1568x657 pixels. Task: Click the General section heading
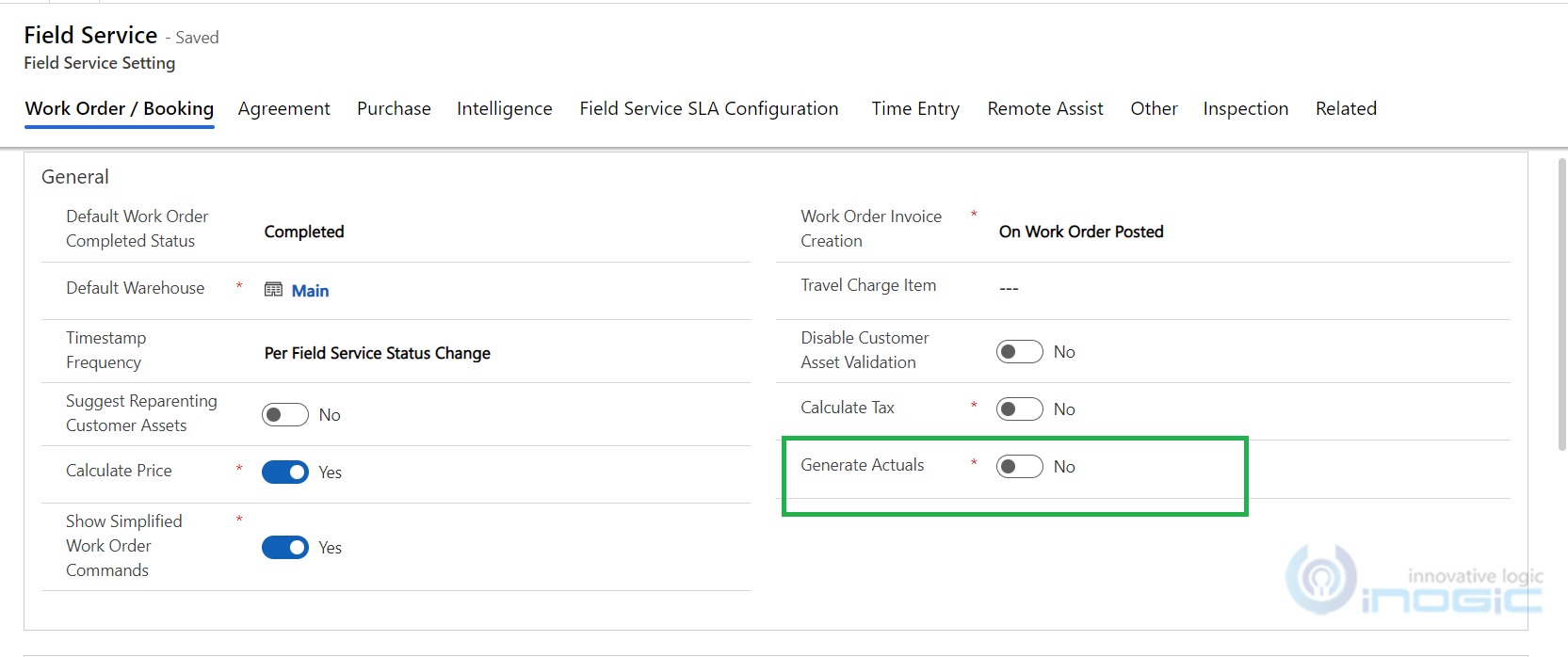click(75, 177)
